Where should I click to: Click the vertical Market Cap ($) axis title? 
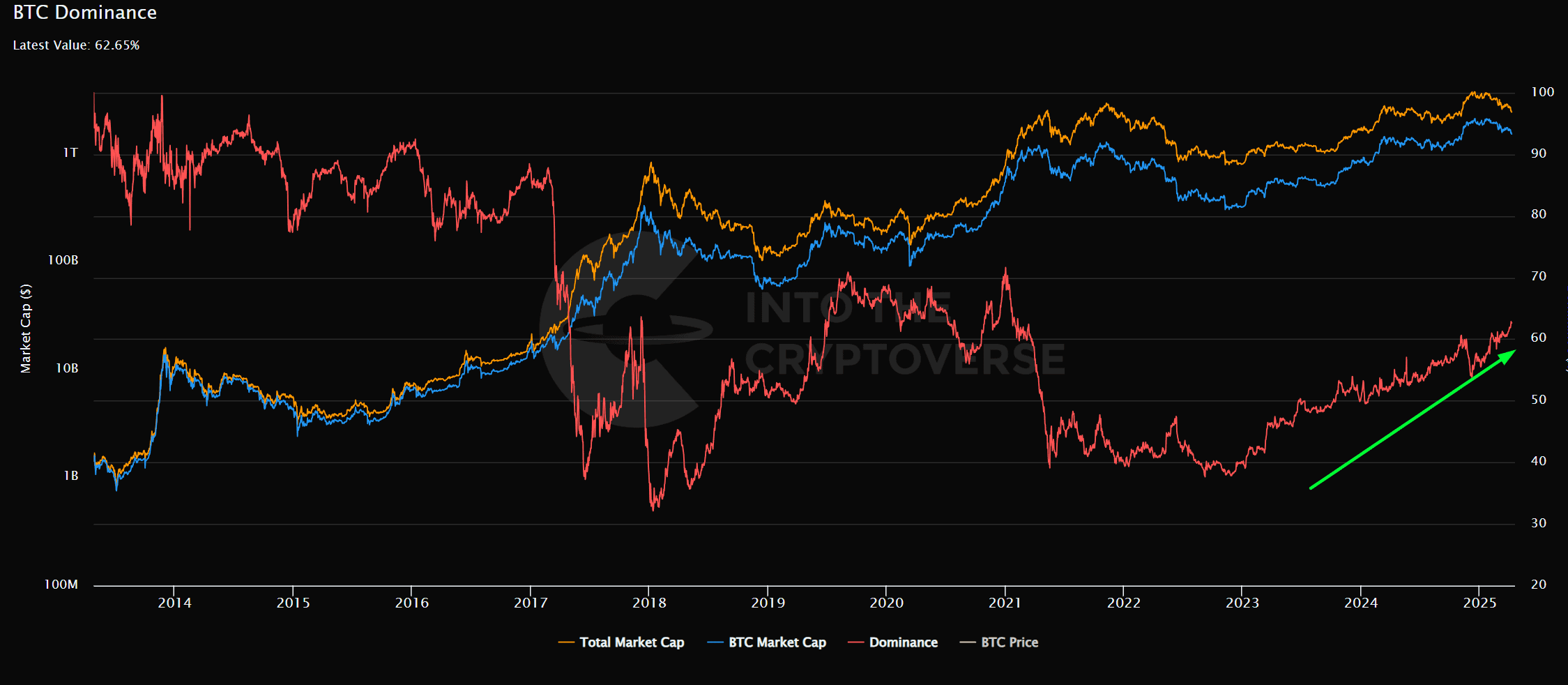tap(26, 329)
